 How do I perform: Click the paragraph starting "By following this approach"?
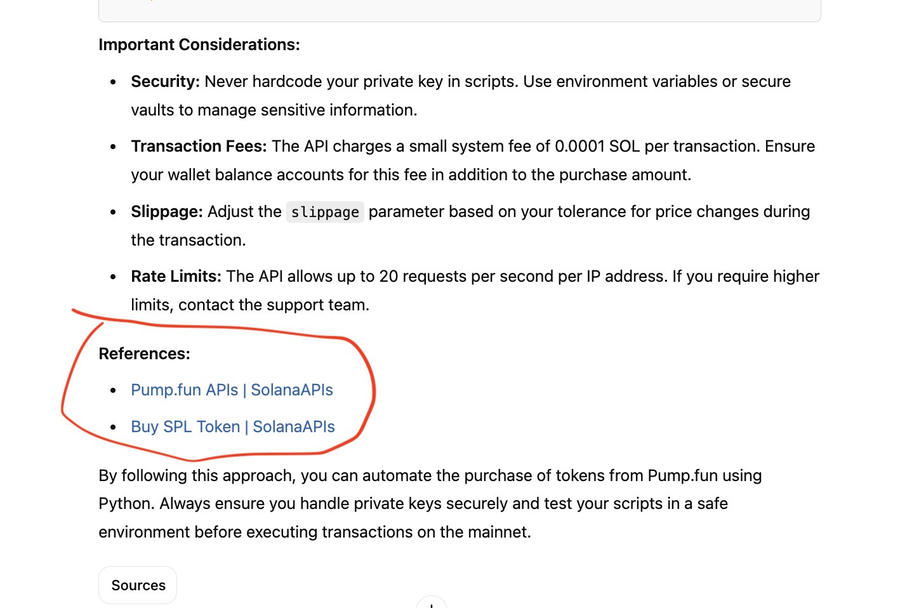coord(430,504)
